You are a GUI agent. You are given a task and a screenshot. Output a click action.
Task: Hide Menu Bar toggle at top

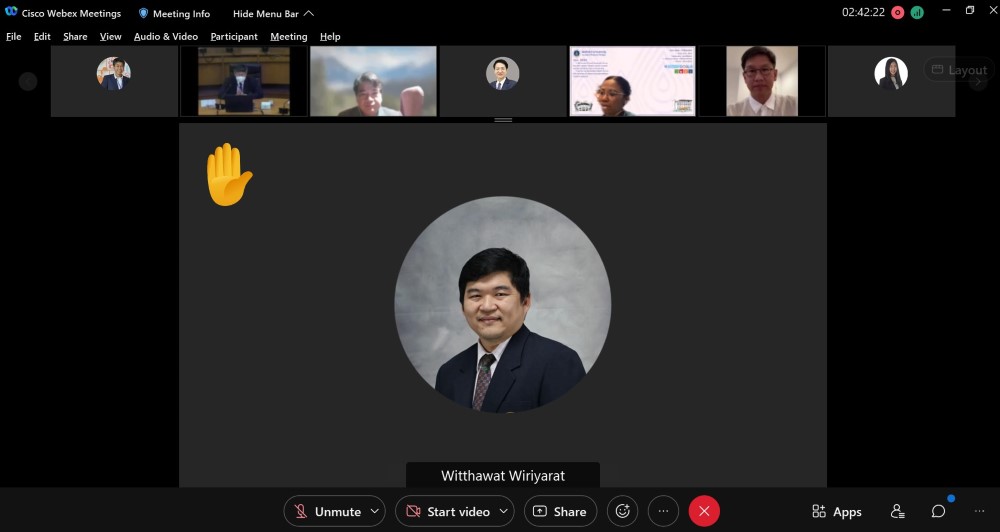click(273, 14)
